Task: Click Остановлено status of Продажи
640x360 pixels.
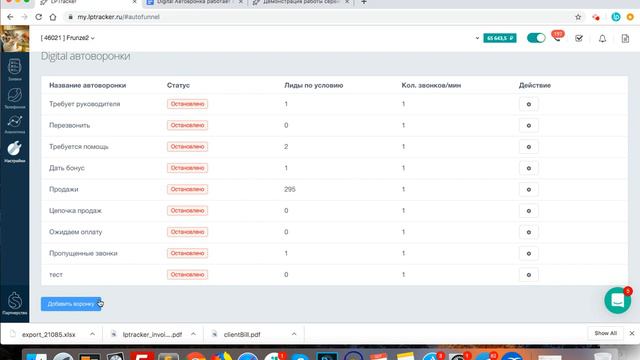Action: pos(187,189)
